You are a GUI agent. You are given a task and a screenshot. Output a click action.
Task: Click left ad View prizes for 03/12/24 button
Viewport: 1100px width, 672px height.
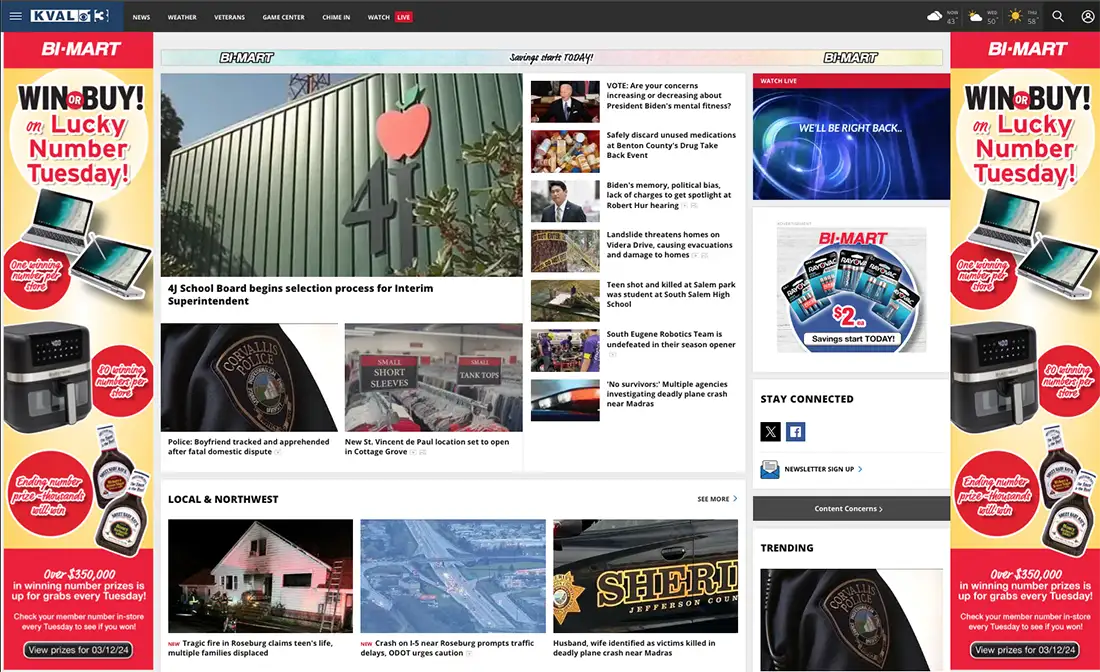[x=79, y=650]
